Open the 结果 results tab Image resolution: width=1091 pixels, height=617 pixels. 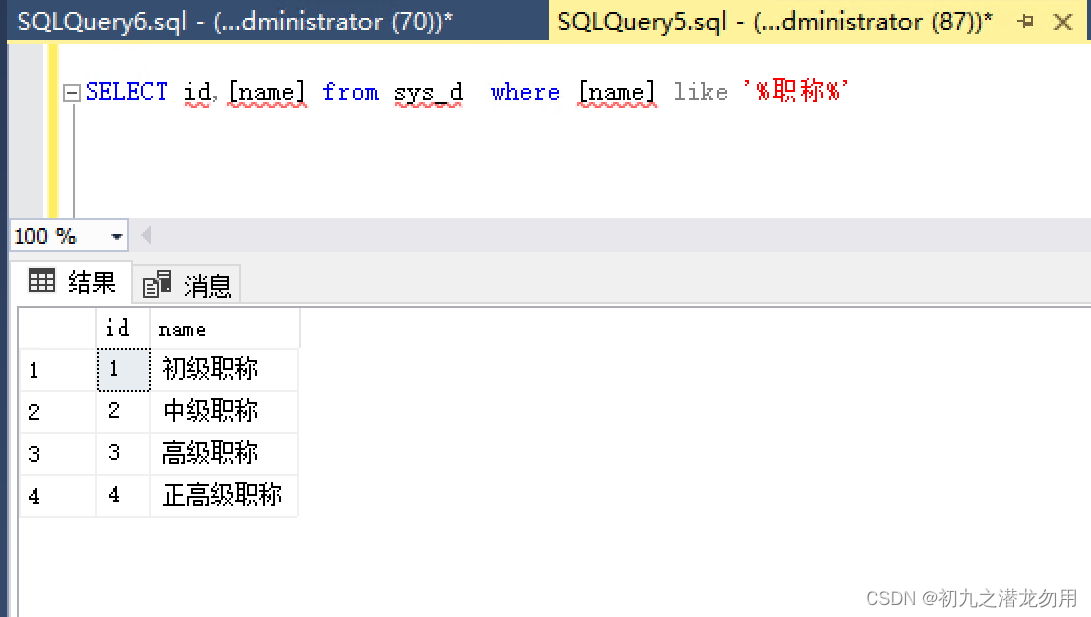72,282
